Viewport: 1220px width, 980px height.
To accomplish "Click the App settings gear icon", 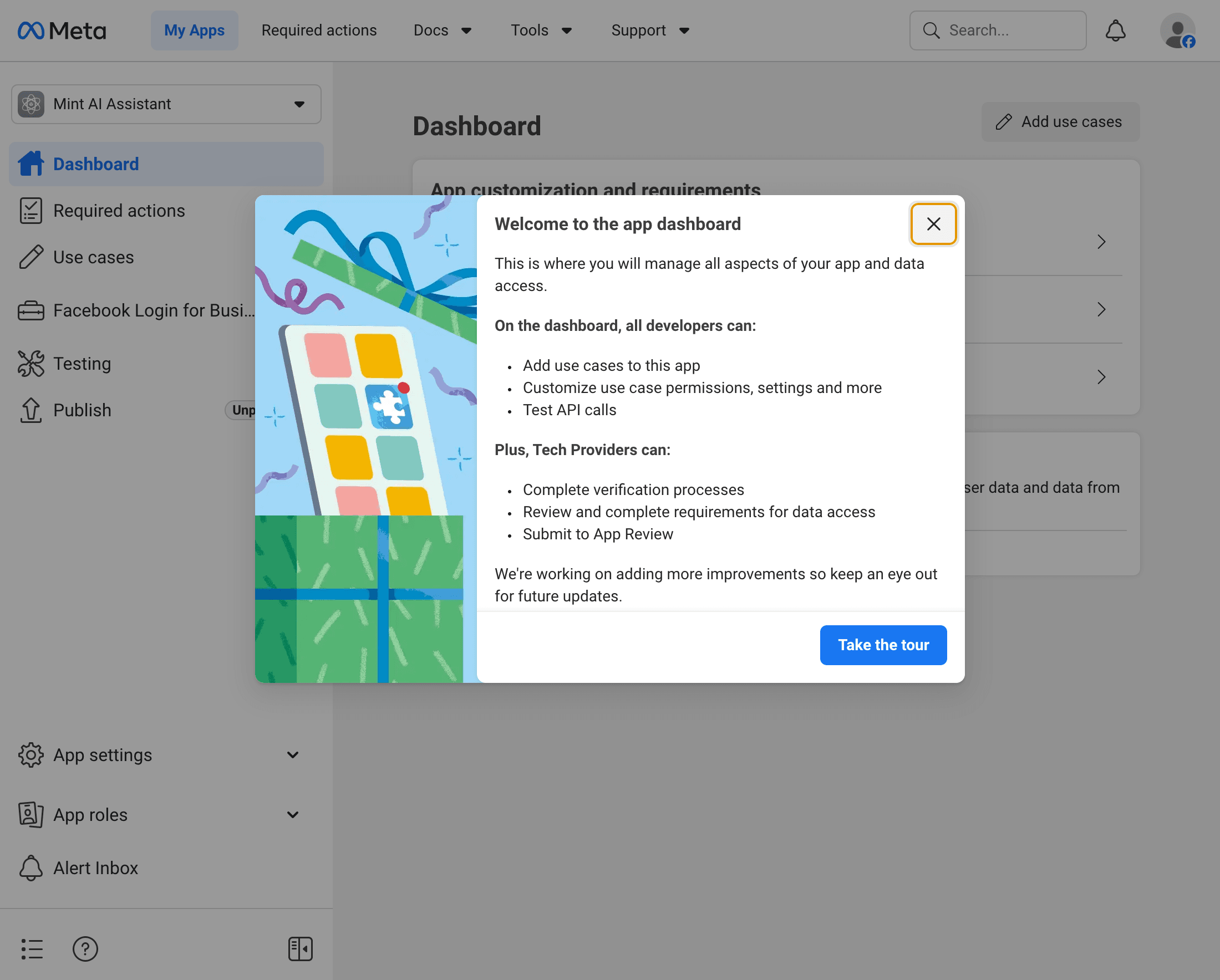I will (x=31, y=755).
